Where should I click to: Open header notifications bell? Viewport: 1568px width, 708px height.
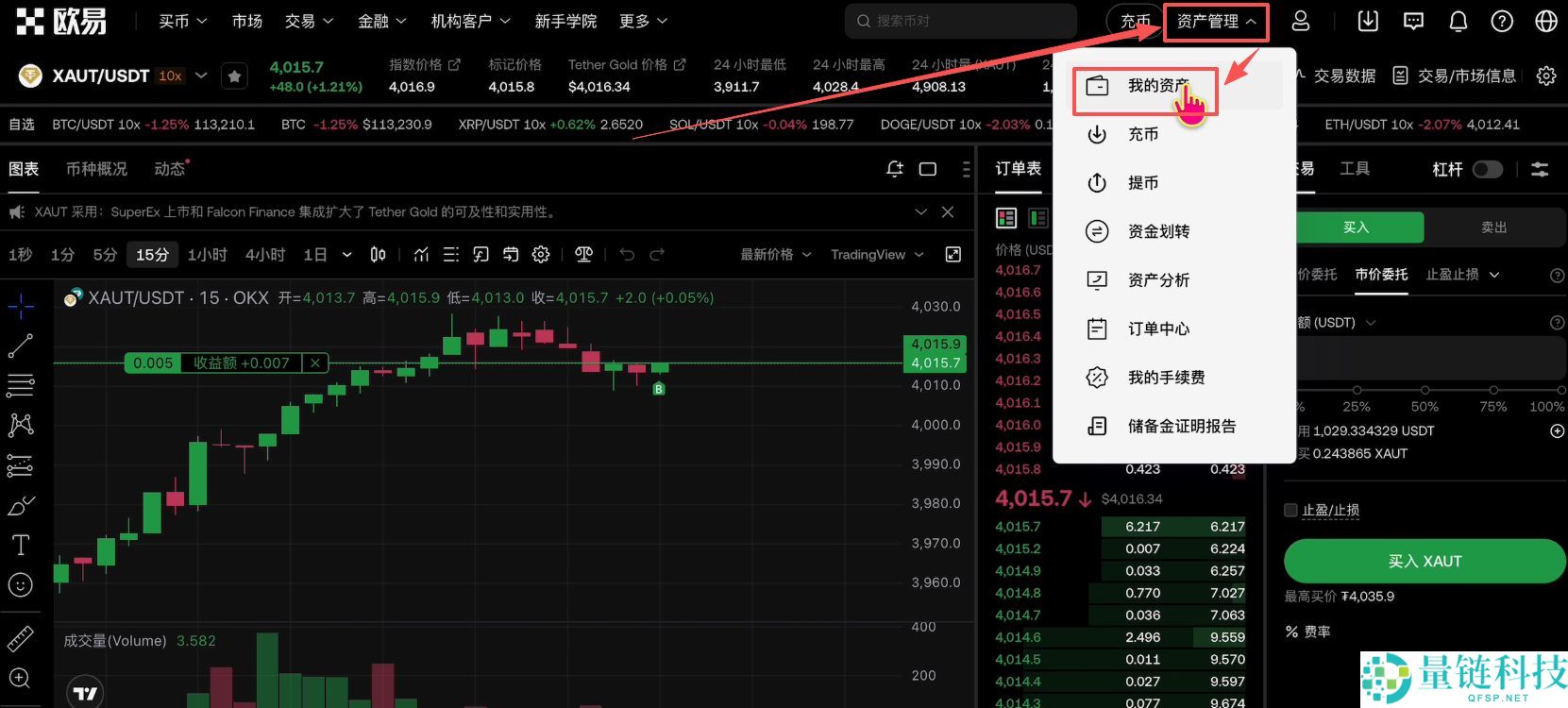[x=1458, y=21]
